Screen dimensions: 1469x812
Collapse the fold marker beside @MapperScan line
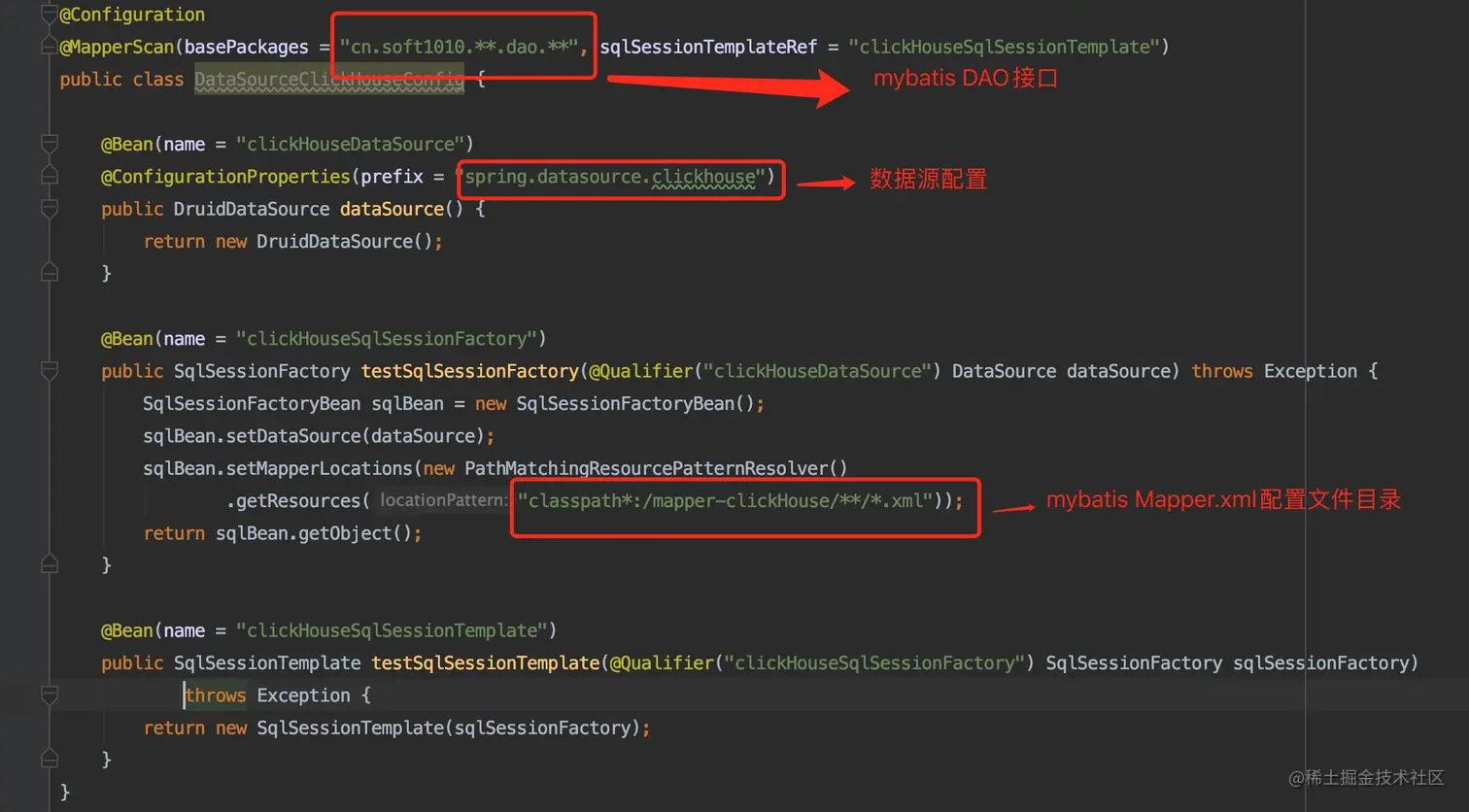(50, 47)
